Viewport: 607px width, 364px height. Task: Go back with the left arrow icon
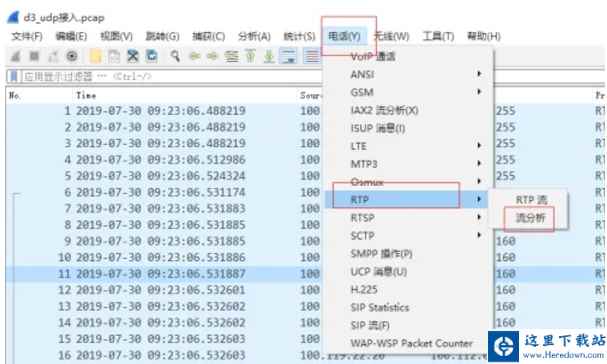click(194, 57)
